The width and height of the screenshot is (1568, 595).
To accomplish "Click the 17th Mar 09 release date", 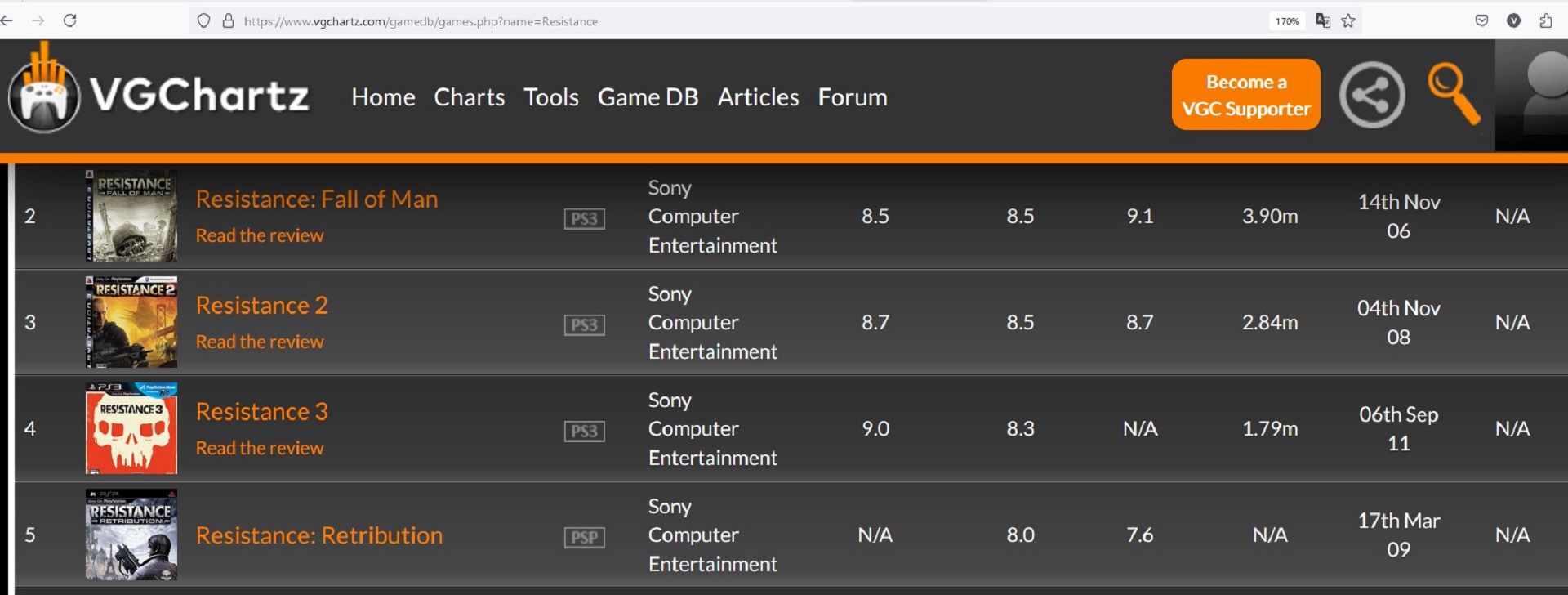I will coord(1399,535).
